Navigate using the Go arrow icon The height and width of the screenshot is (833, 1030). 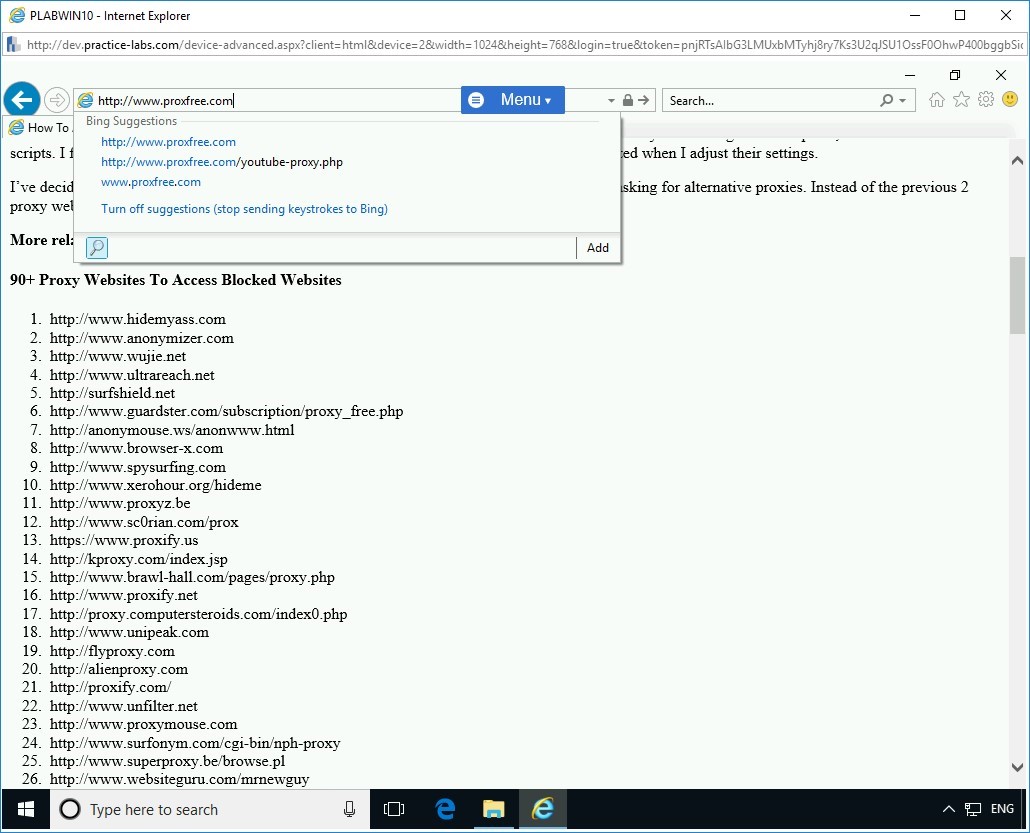point(644,100)
